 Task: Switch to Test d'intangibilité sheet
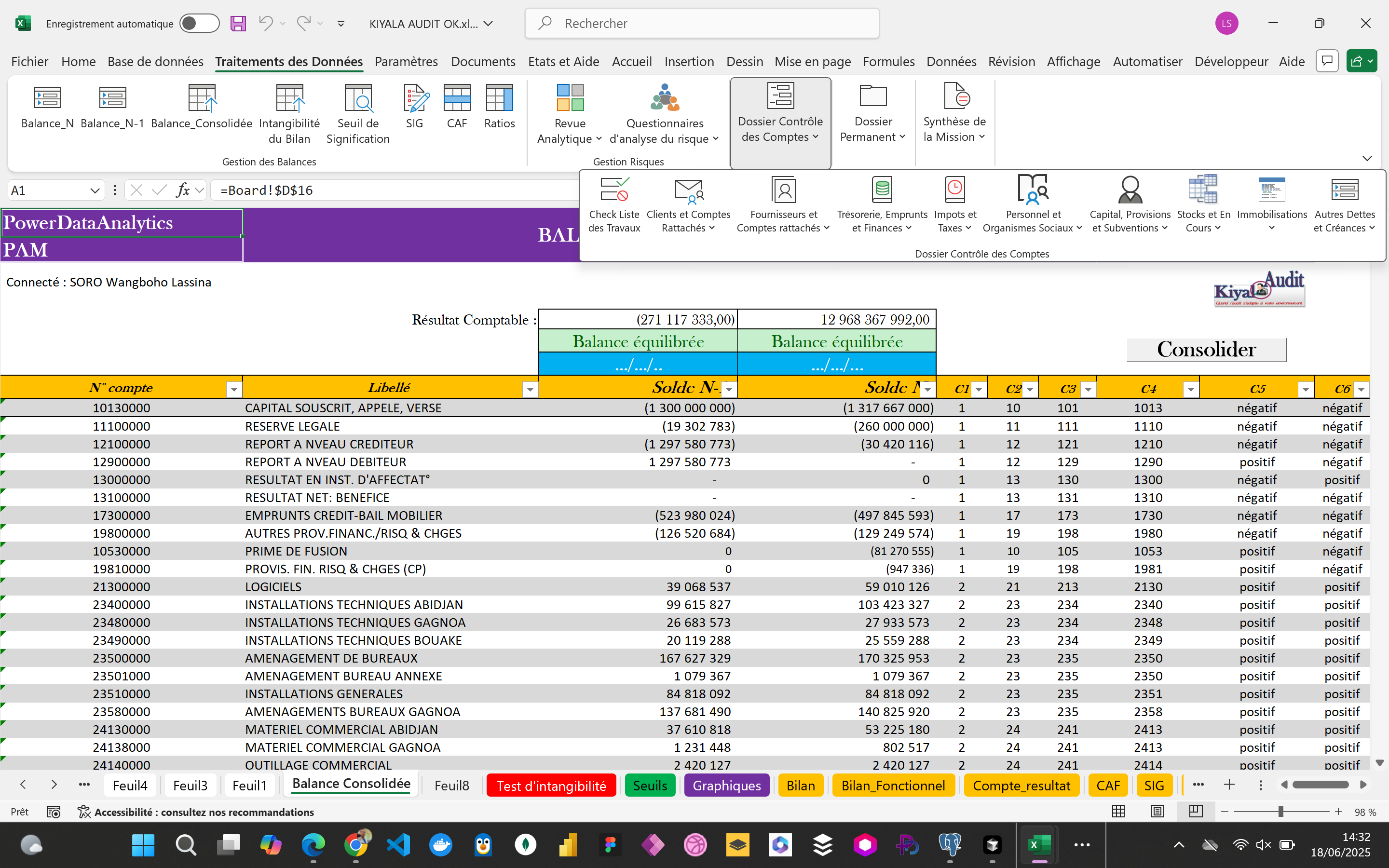551,786
